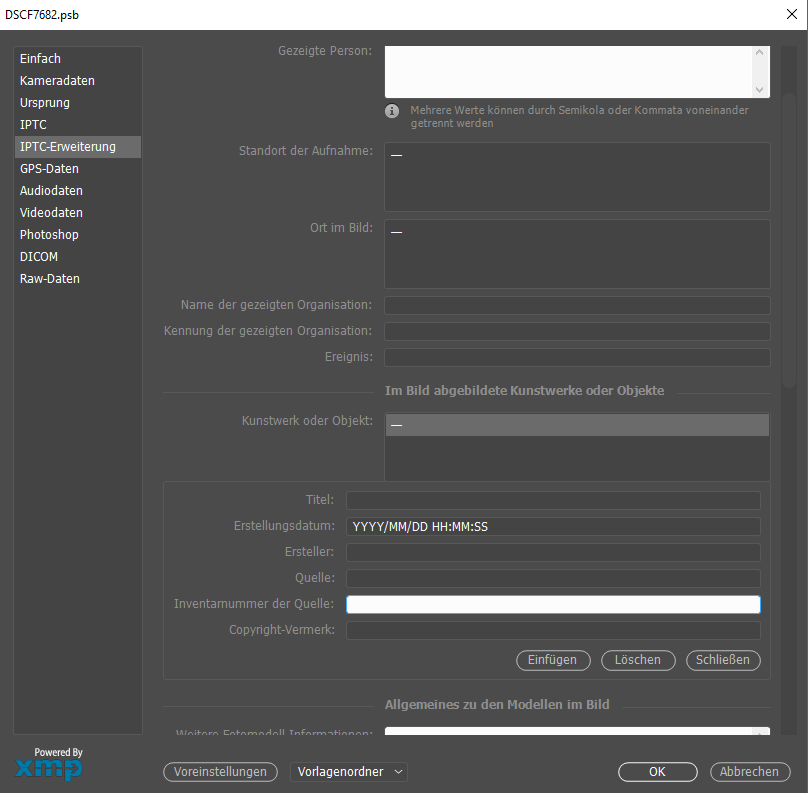
Task: Click the Erstellungsdatum date field
Action: [x=553, y=527]
